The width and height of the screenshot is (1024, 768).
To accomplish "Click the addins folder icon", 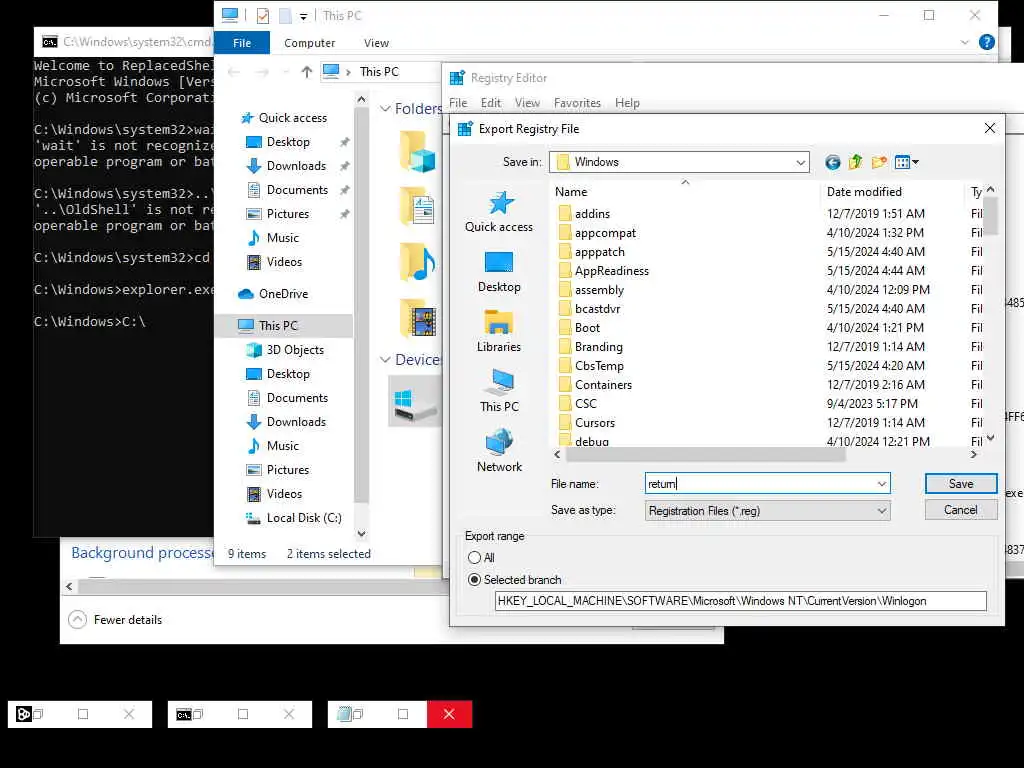I will [565, 214].
